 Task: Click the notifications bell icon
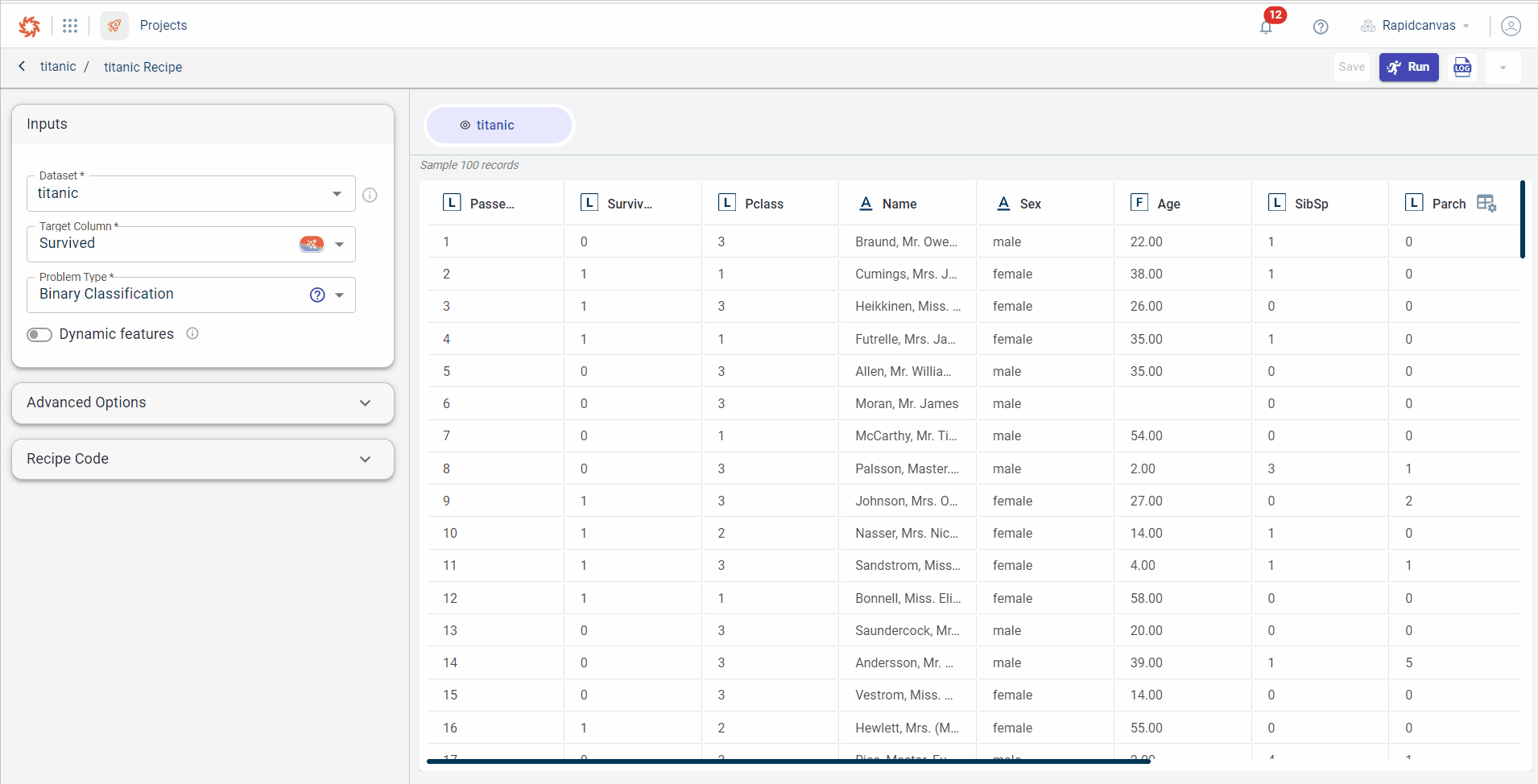point(1266,27)
